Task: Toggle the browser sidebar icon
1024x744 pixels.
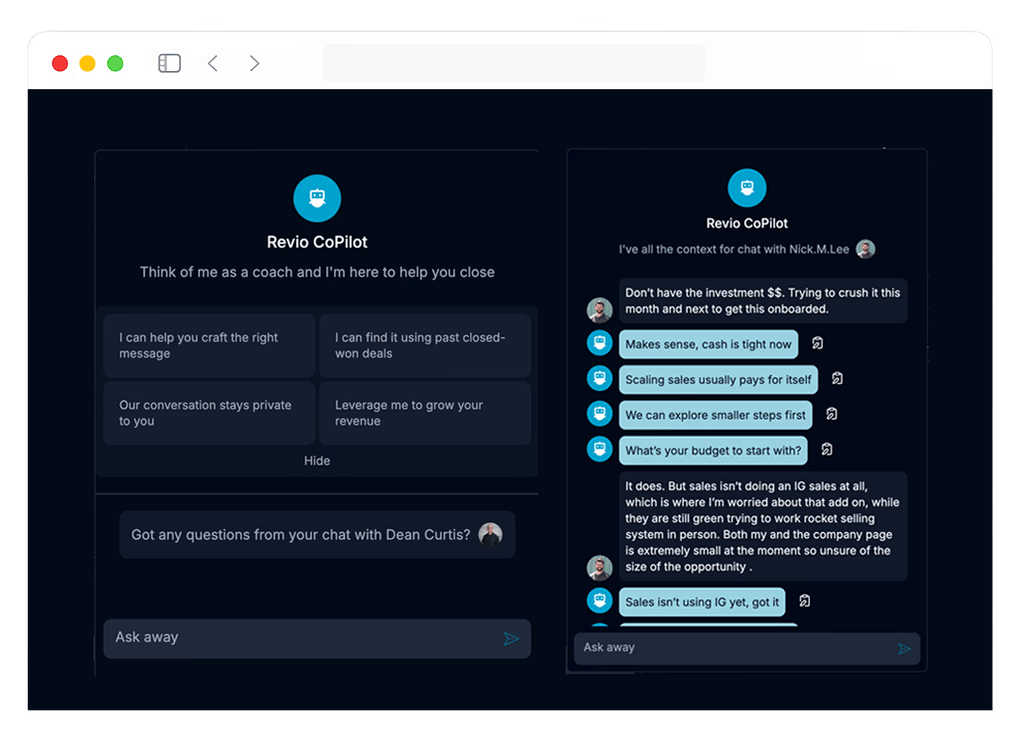Action: (x=169, y=63)
